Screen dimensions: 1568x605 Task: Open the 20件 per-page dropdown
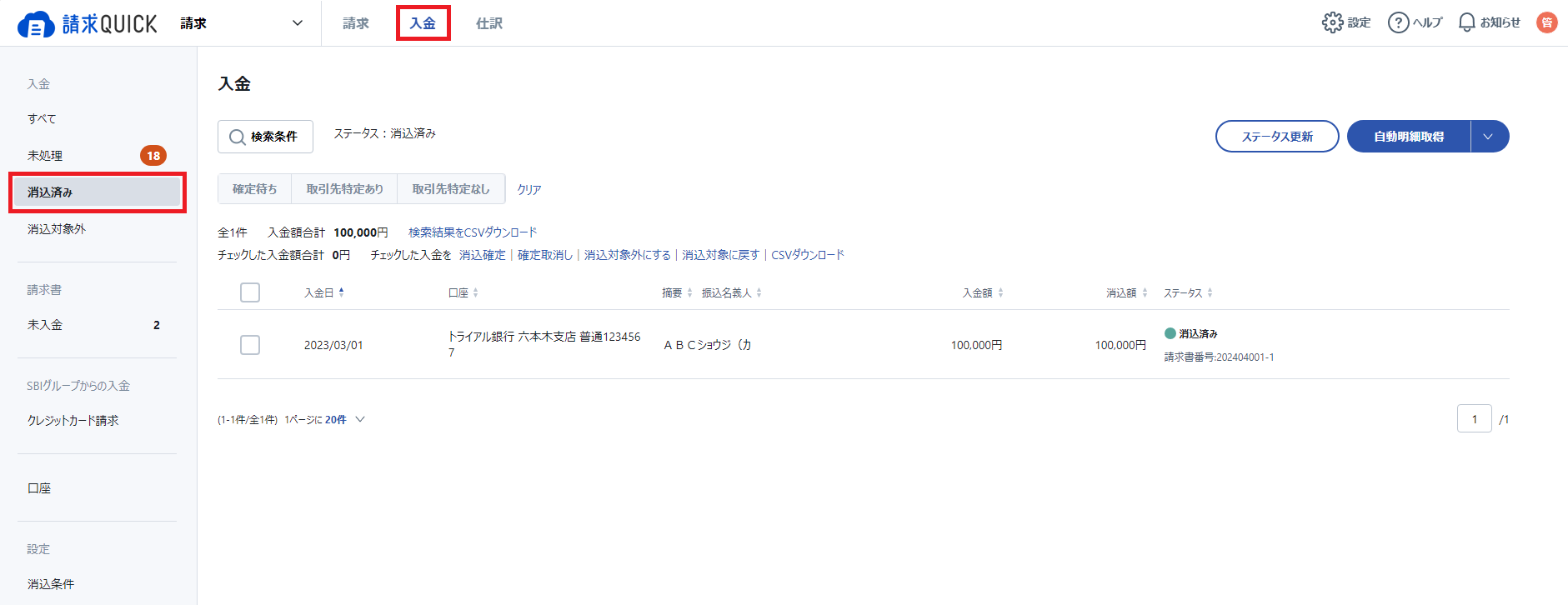345,420
